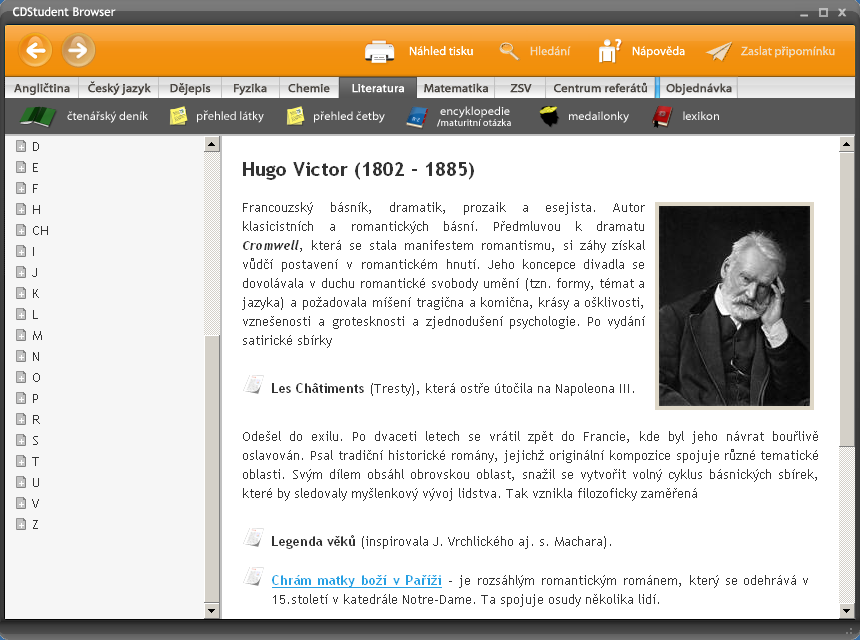This screenshot has width=860, height=640.
Task: Switch to the Matematika tab
Action: point(456,88)
